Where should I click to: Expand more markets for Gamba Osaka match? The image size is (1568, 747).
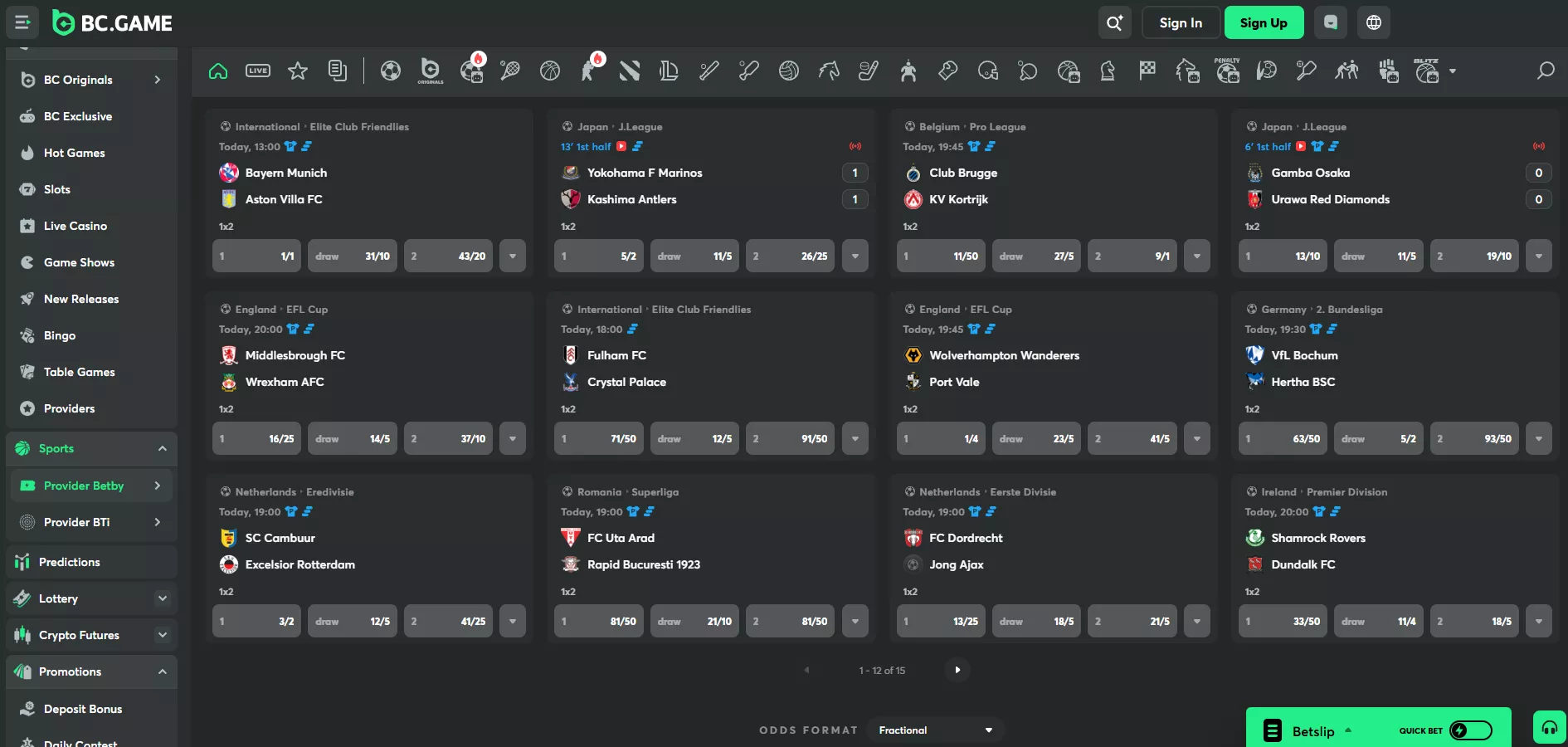(1539, 256)
